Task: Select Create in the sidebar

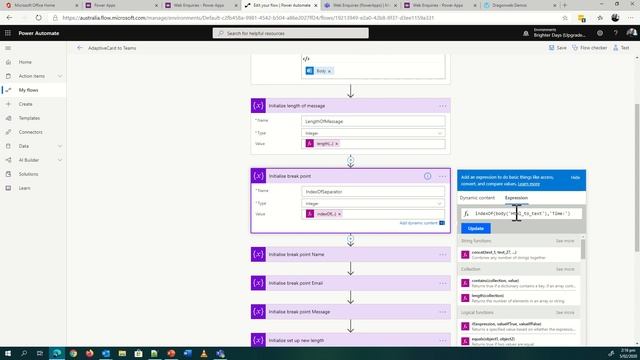Action: 25,104
